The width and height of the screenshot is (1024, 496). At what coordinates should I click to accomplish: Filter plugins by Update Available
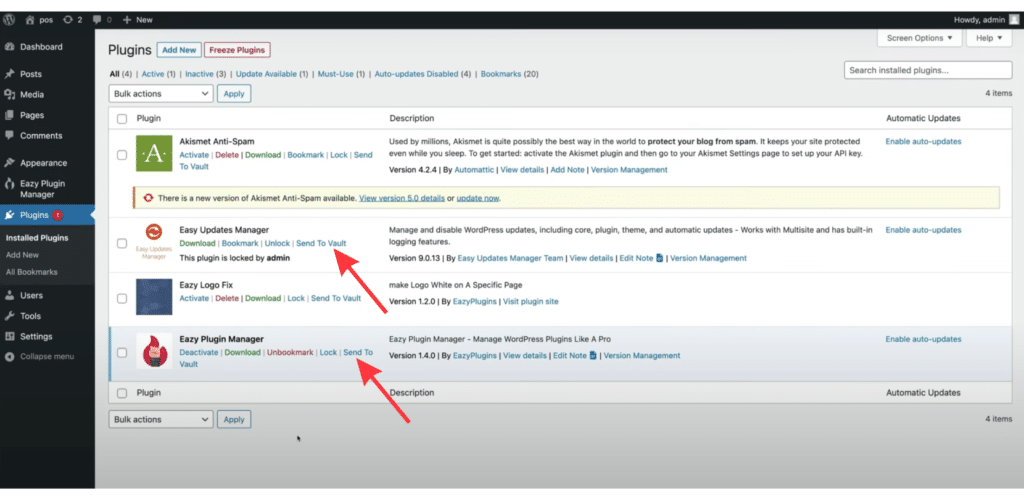point(266,74)
